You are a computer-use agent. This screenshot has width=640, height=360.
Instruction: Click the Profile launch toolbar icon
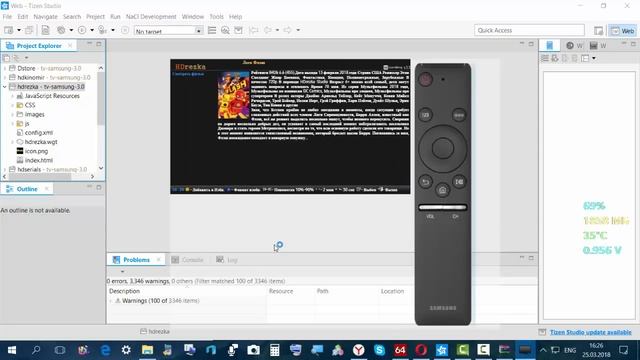[x=102, y=30]
